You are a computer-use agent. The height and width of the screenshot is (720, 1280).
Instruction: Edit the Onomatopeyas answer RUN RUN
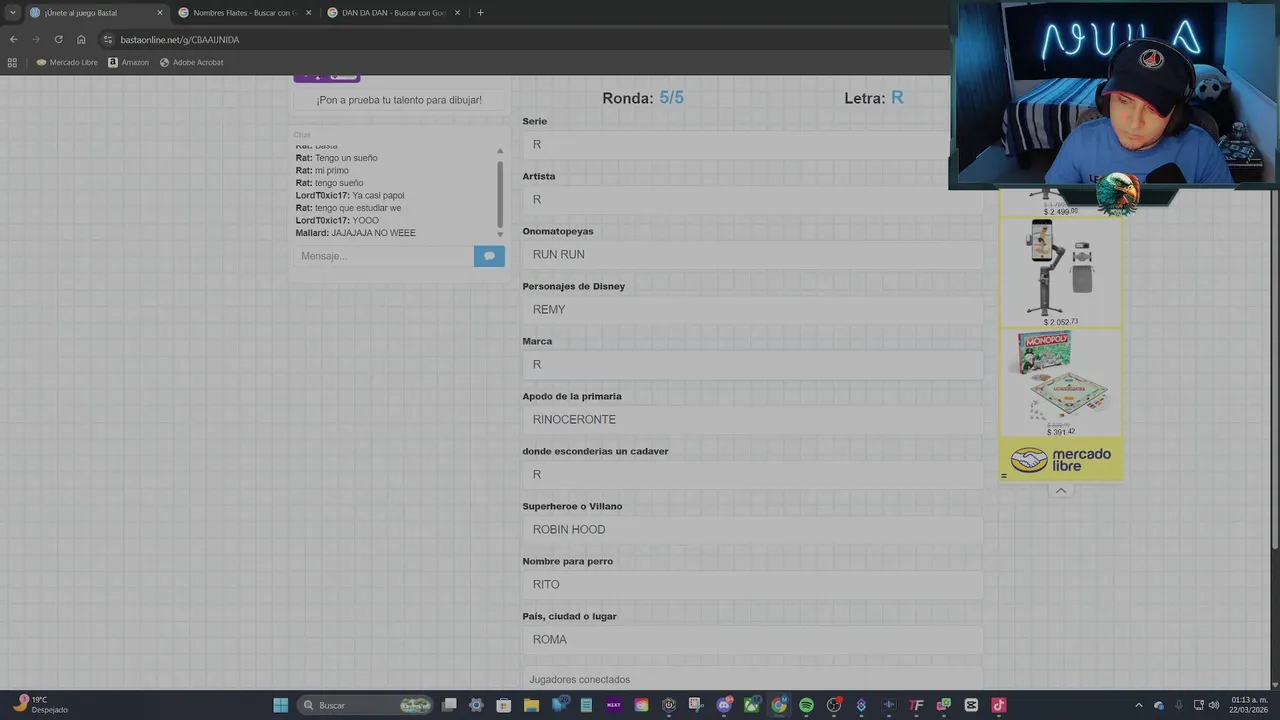tap(752, 255)
